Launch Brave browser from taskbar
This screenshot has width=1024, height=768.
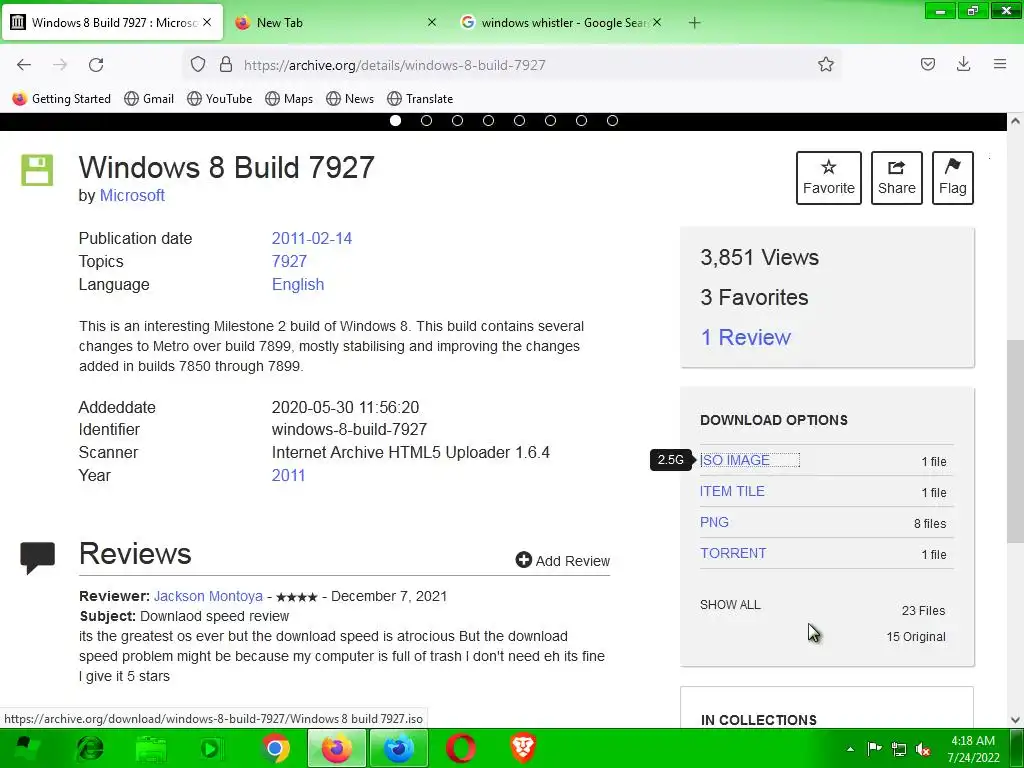522,748
